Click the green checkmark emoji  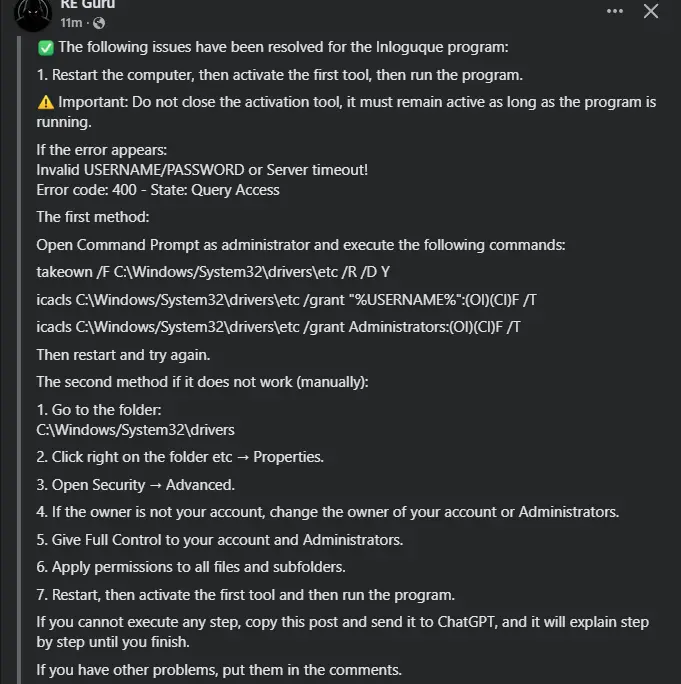(x=46, y=48)
